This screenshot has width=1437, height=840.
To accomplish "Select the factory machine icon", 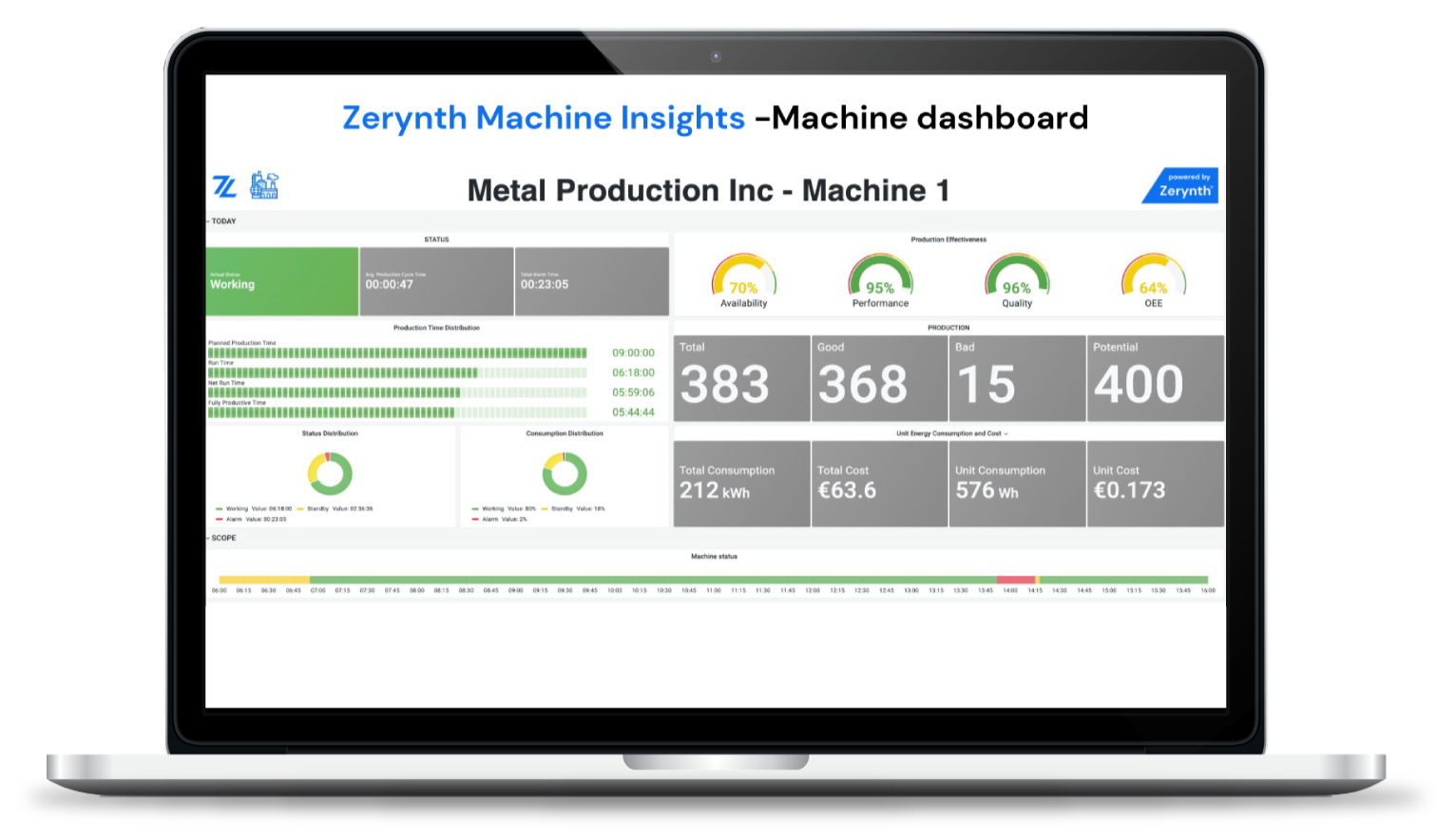I will point(264,186).
